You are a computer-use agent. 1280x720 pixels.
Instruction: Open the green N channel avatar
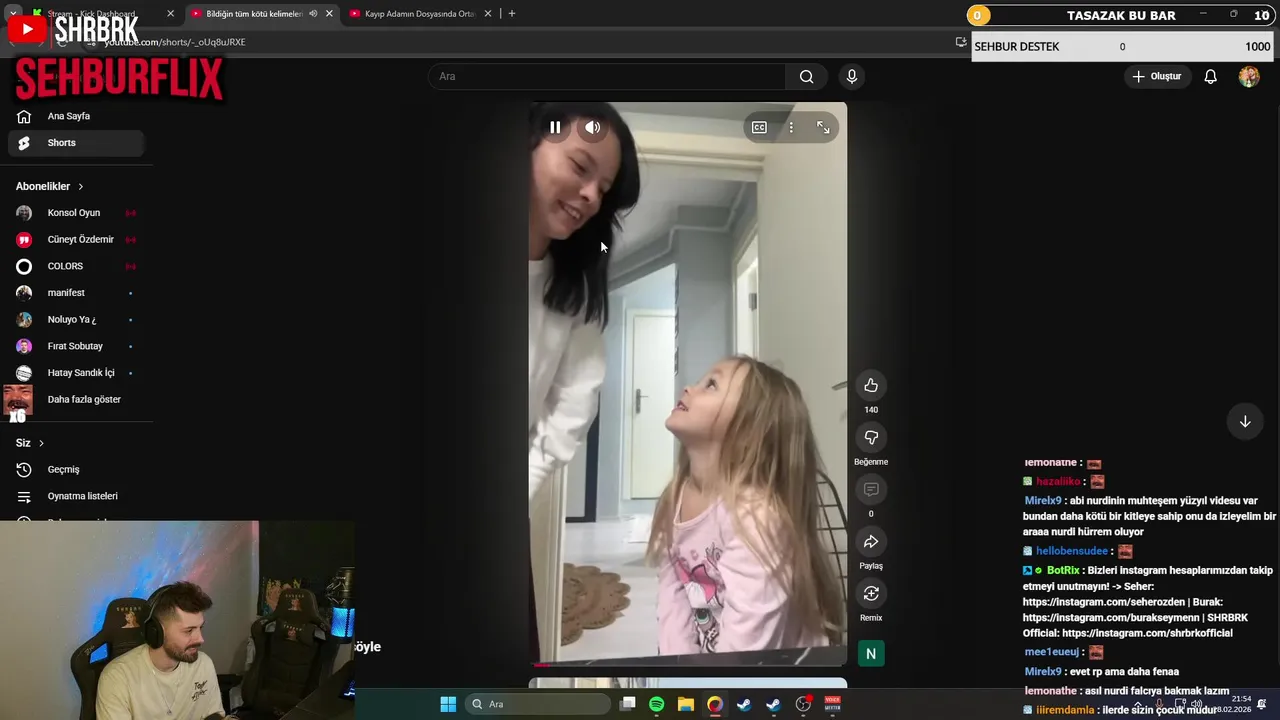[x=871, y=654]
